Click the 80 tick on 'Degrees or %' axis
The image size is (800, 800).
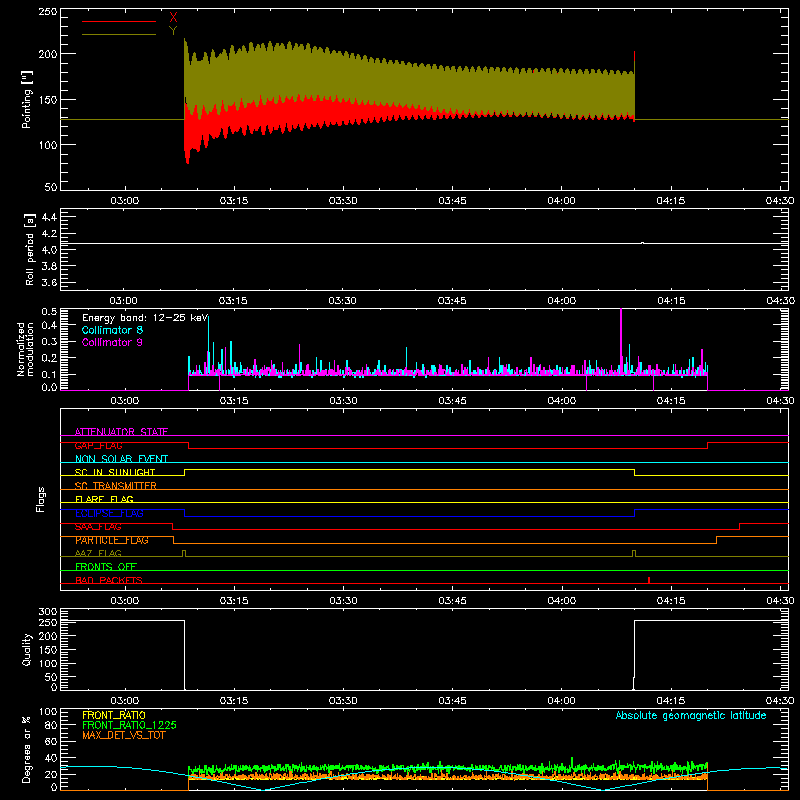51,725
